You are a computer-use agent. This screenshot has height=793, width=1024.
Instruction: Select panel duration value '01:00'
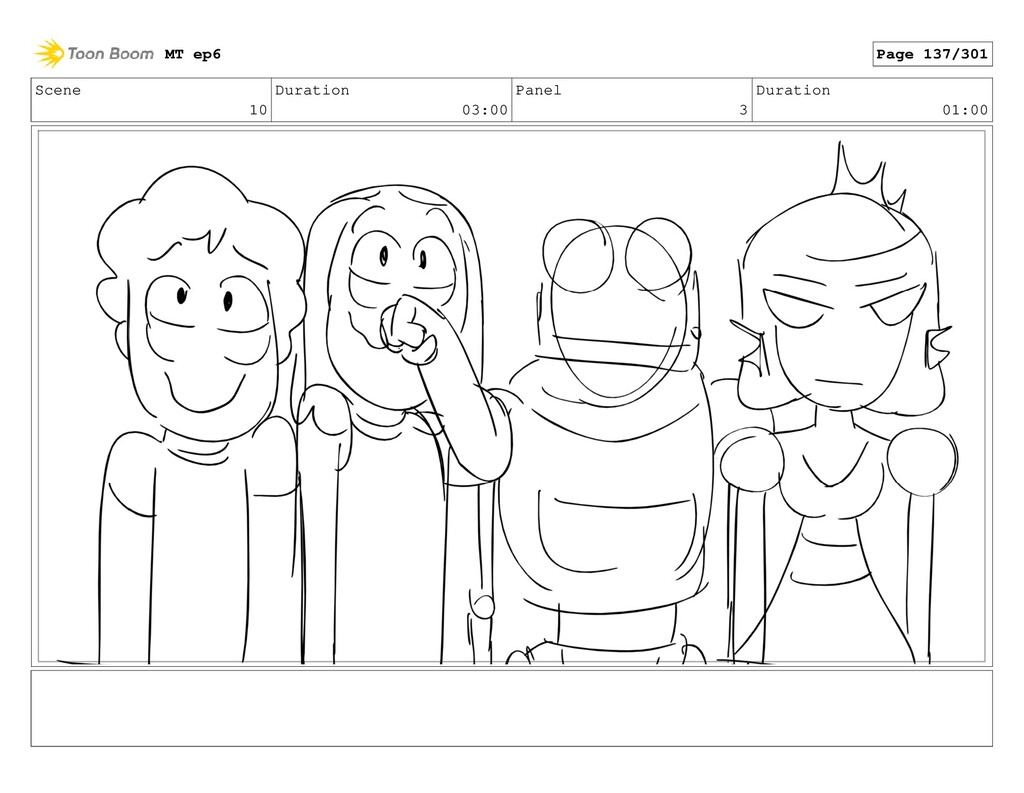pos(965,110)
